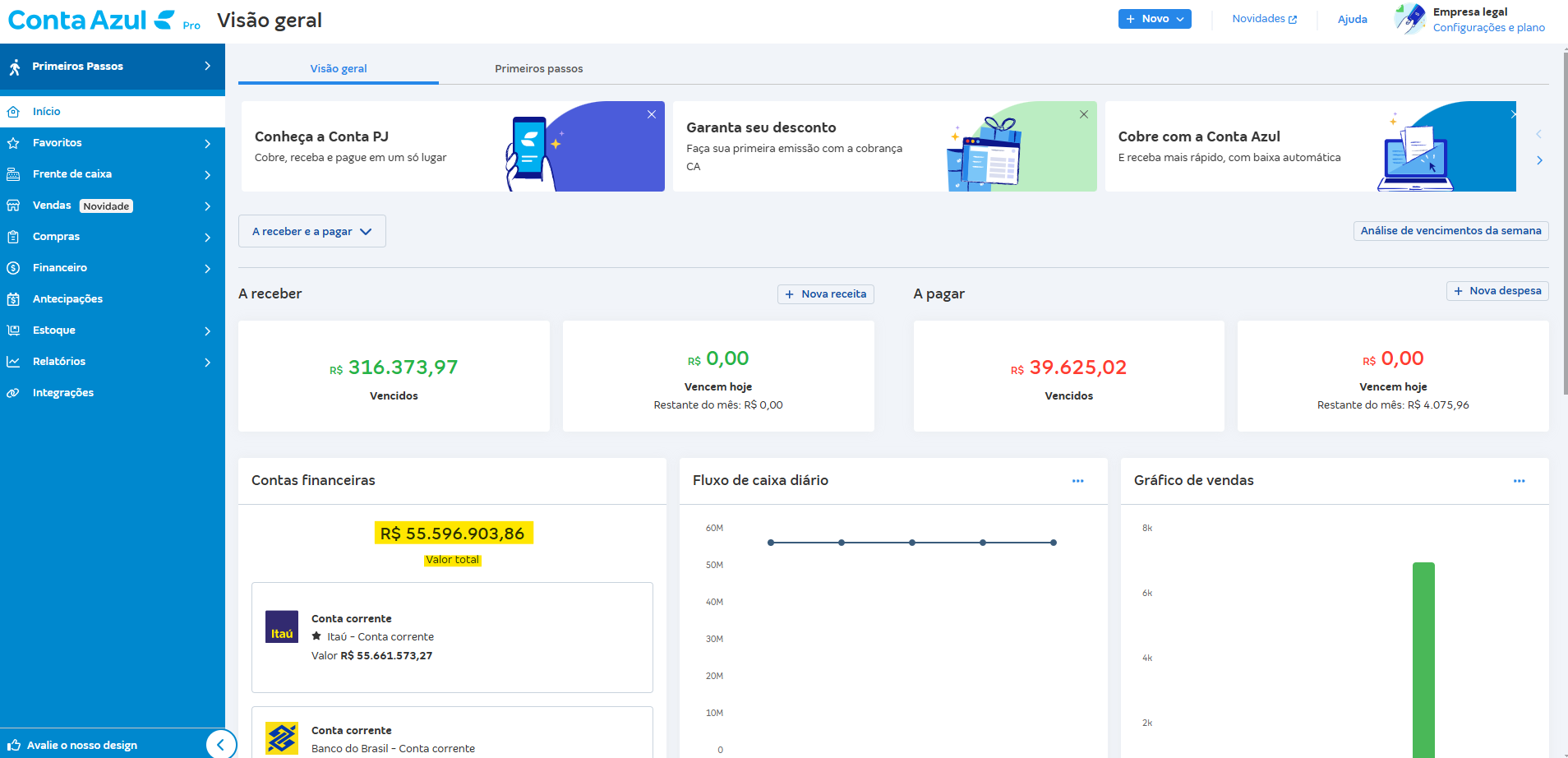The image size is (1568, 758).
Task: Click the page vertical scrollbar
Action: tap(1564, 222)
